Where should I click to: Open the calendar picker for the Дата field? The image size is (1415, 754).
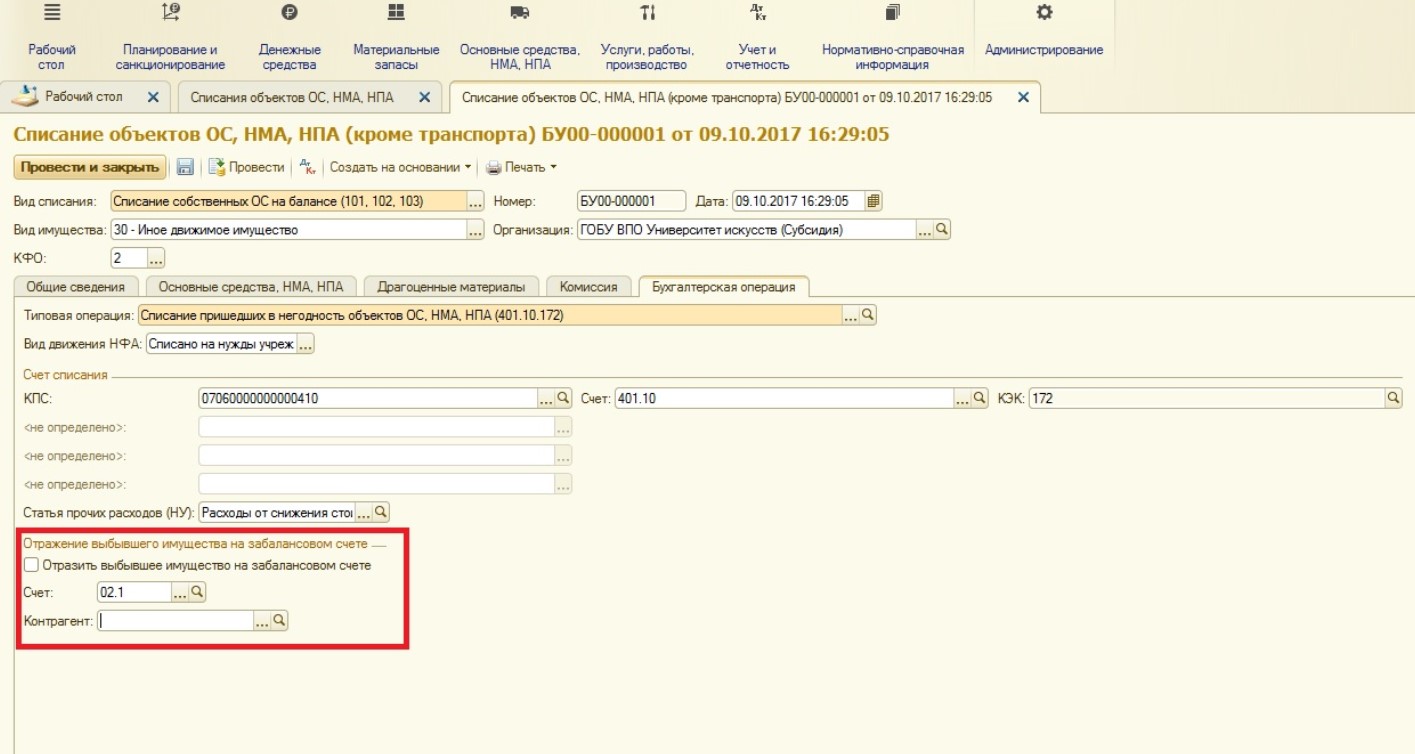tap(873, 201)
